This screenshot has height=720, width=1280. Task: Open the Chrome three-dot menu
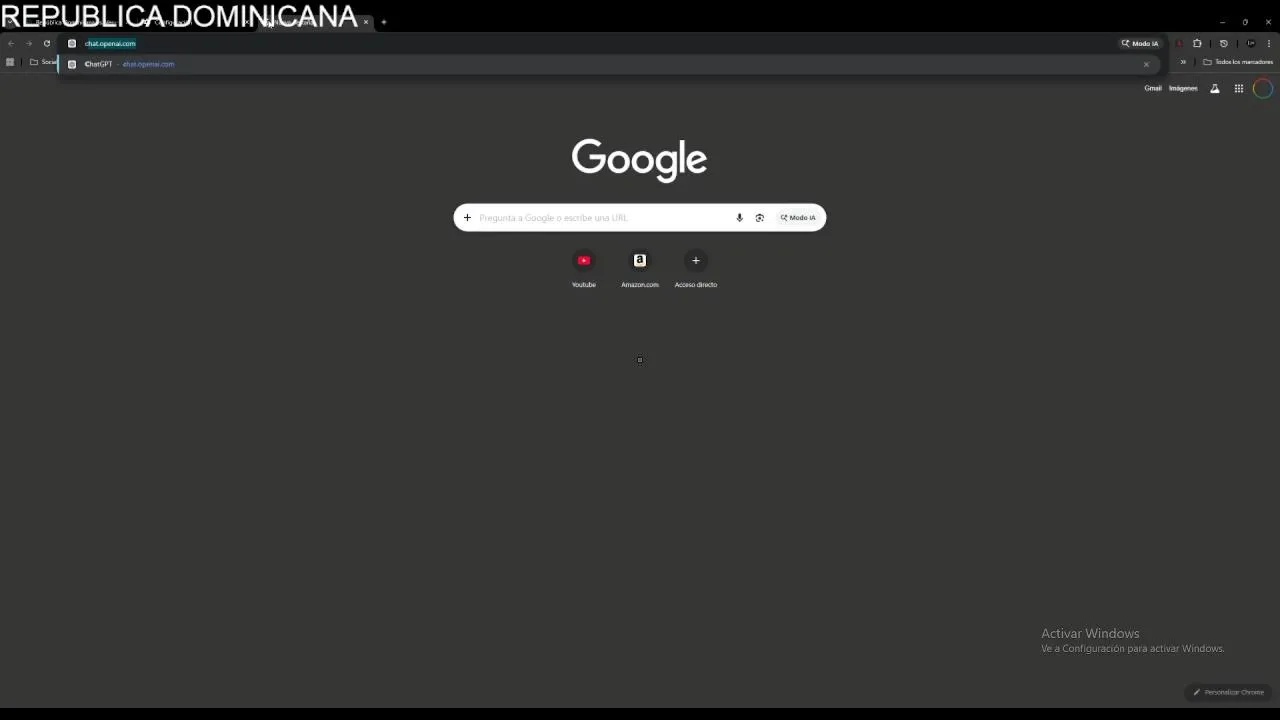(1269, 43)
